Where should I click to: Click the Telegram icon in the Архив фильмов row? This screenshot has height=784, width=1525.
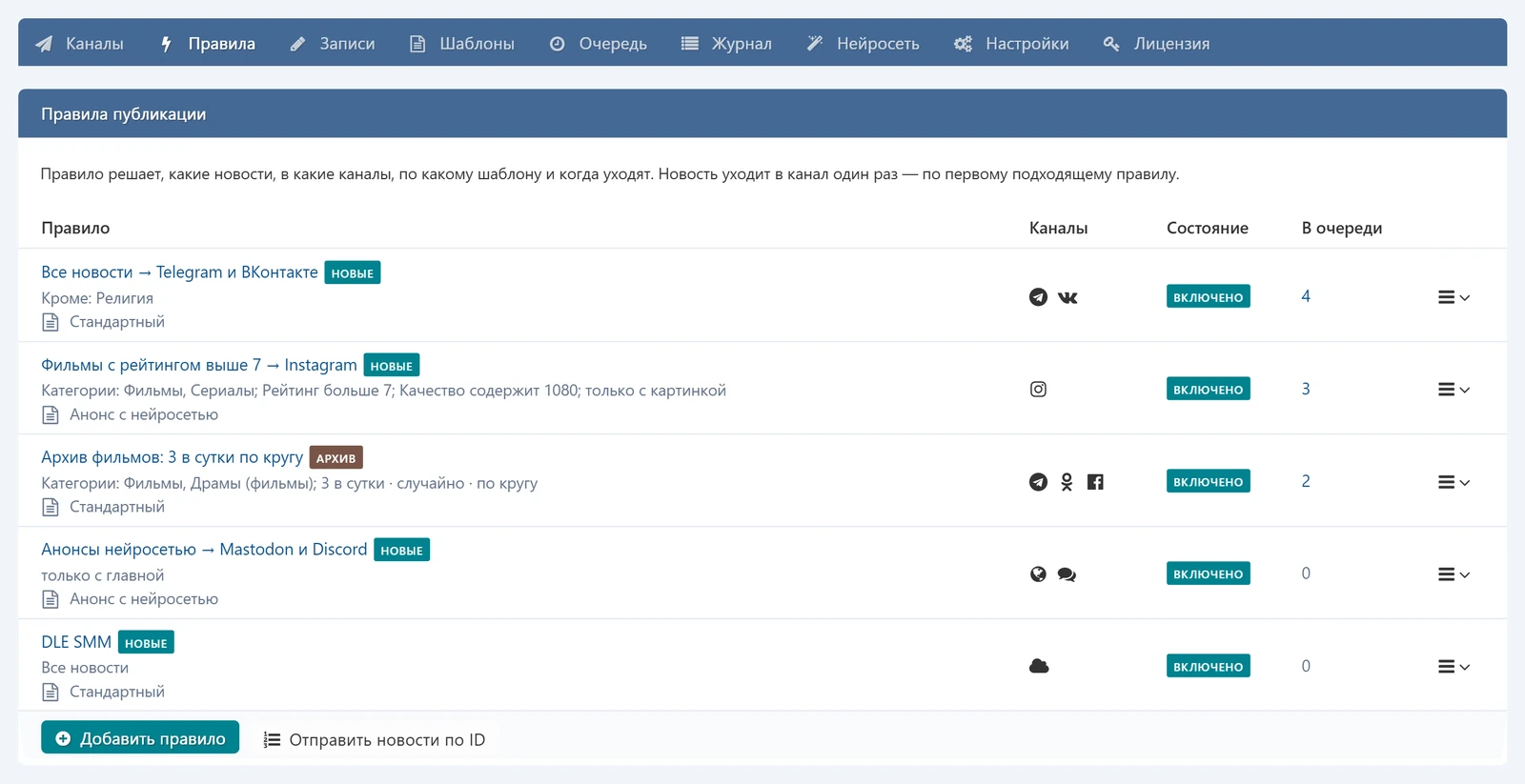tap(1038, 482)
